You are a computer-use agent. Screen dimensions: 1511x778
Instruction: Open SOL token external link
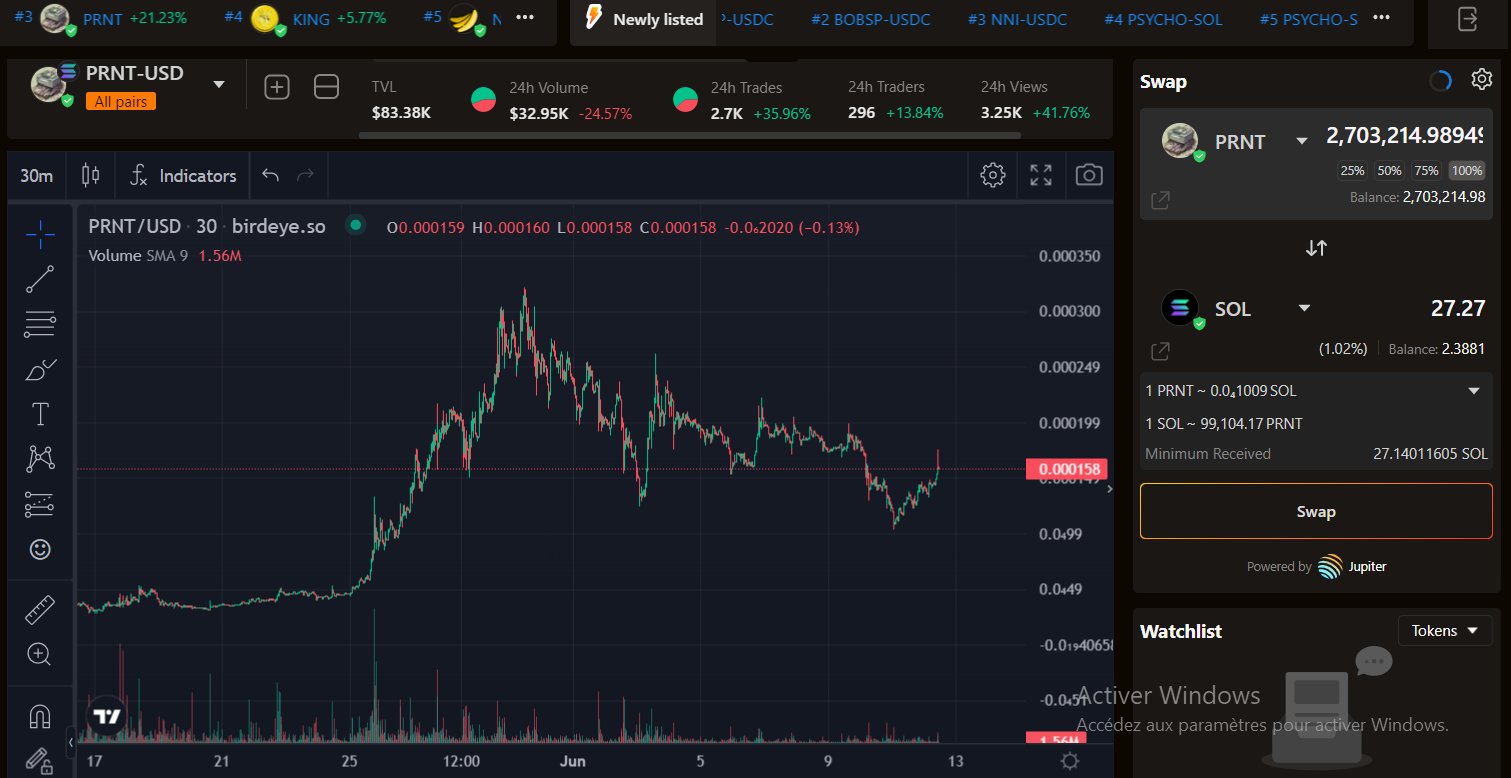point(1160,351)
